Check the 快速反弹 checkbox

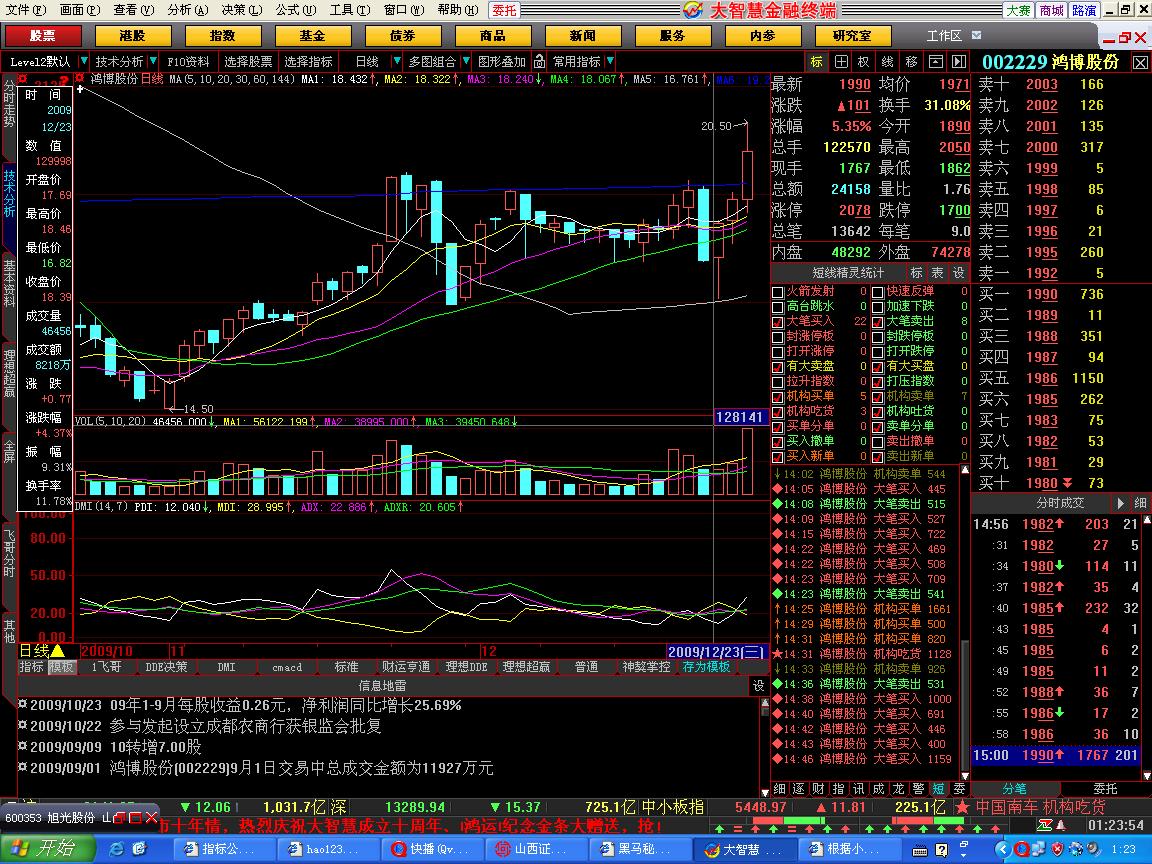coord(877,292)
